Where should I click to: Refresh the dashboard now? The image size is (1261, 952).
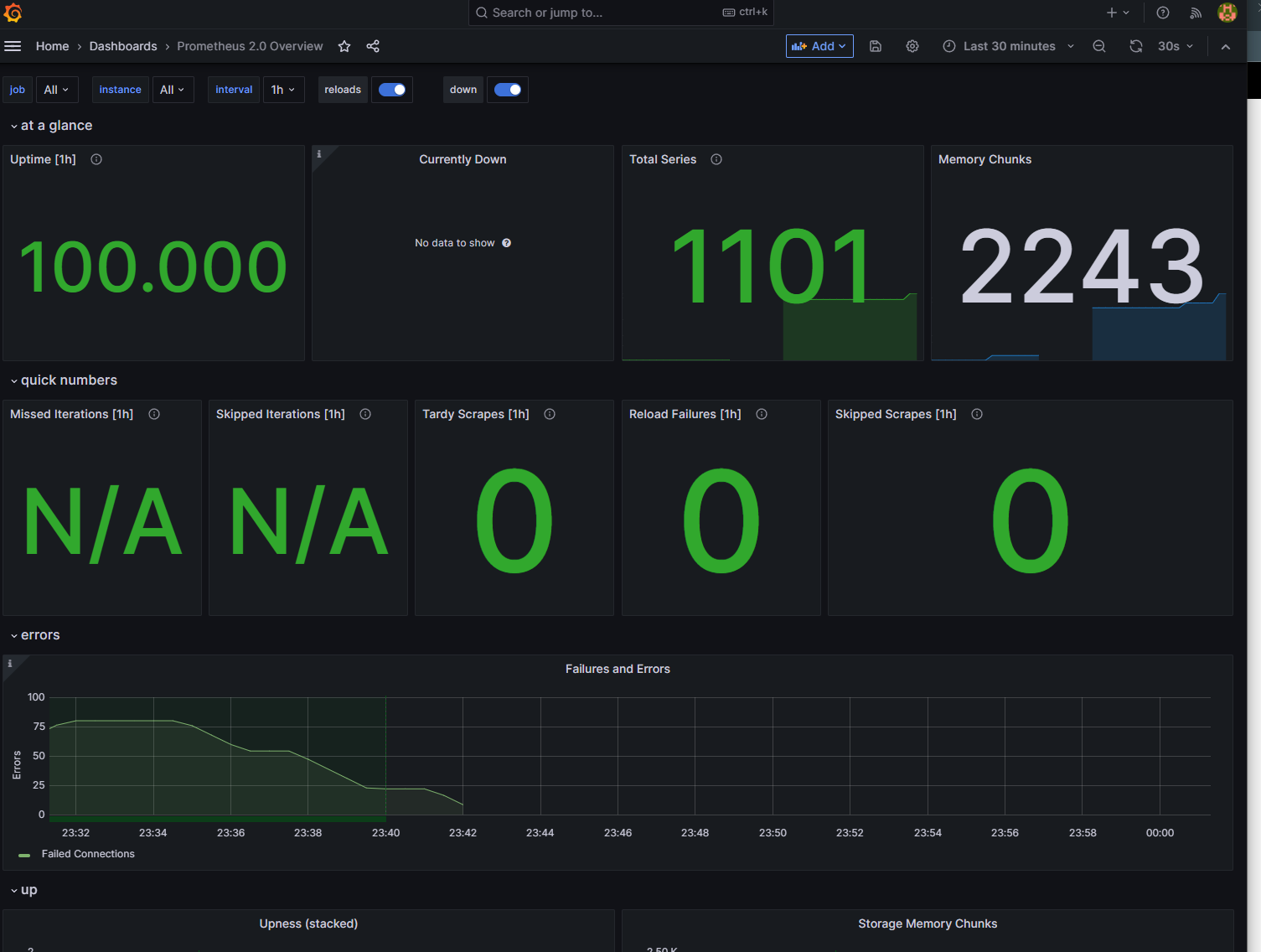pyautogui.click(x=1136, y=46)
